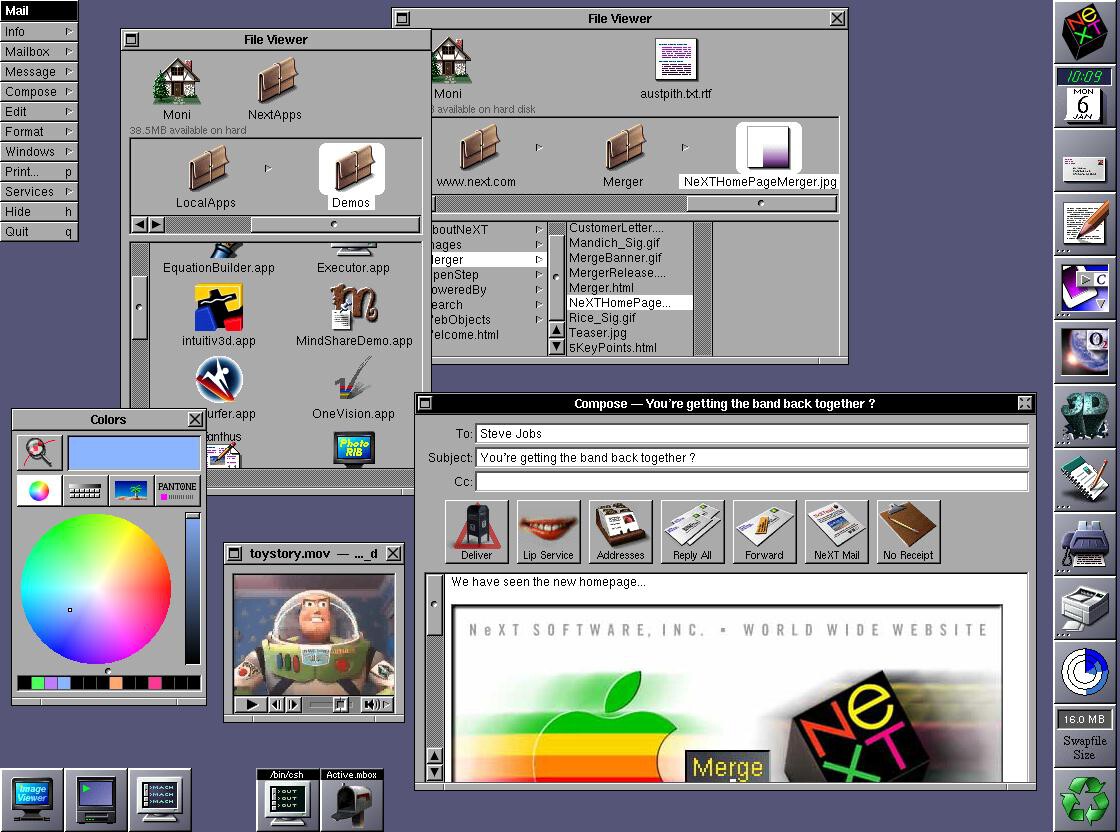Click the Cc input field in Compose
The image size is (1120, 832).
[x=750, y=482]
